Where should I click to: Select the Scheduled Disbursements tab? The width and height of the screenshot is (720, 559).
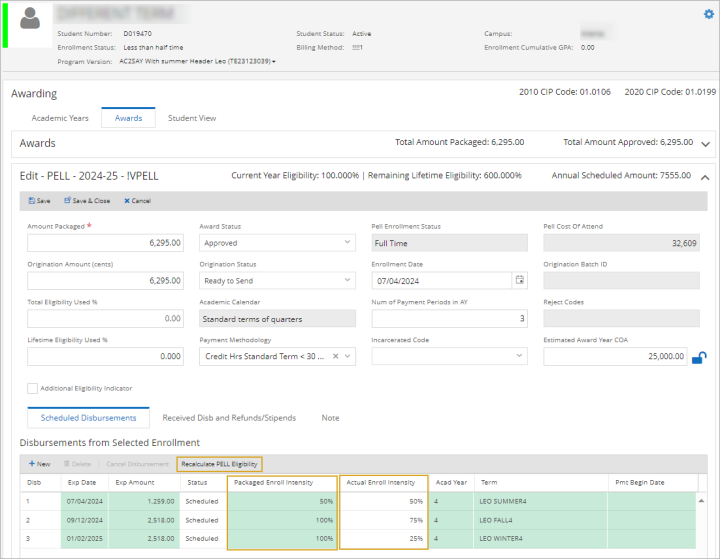89,418
